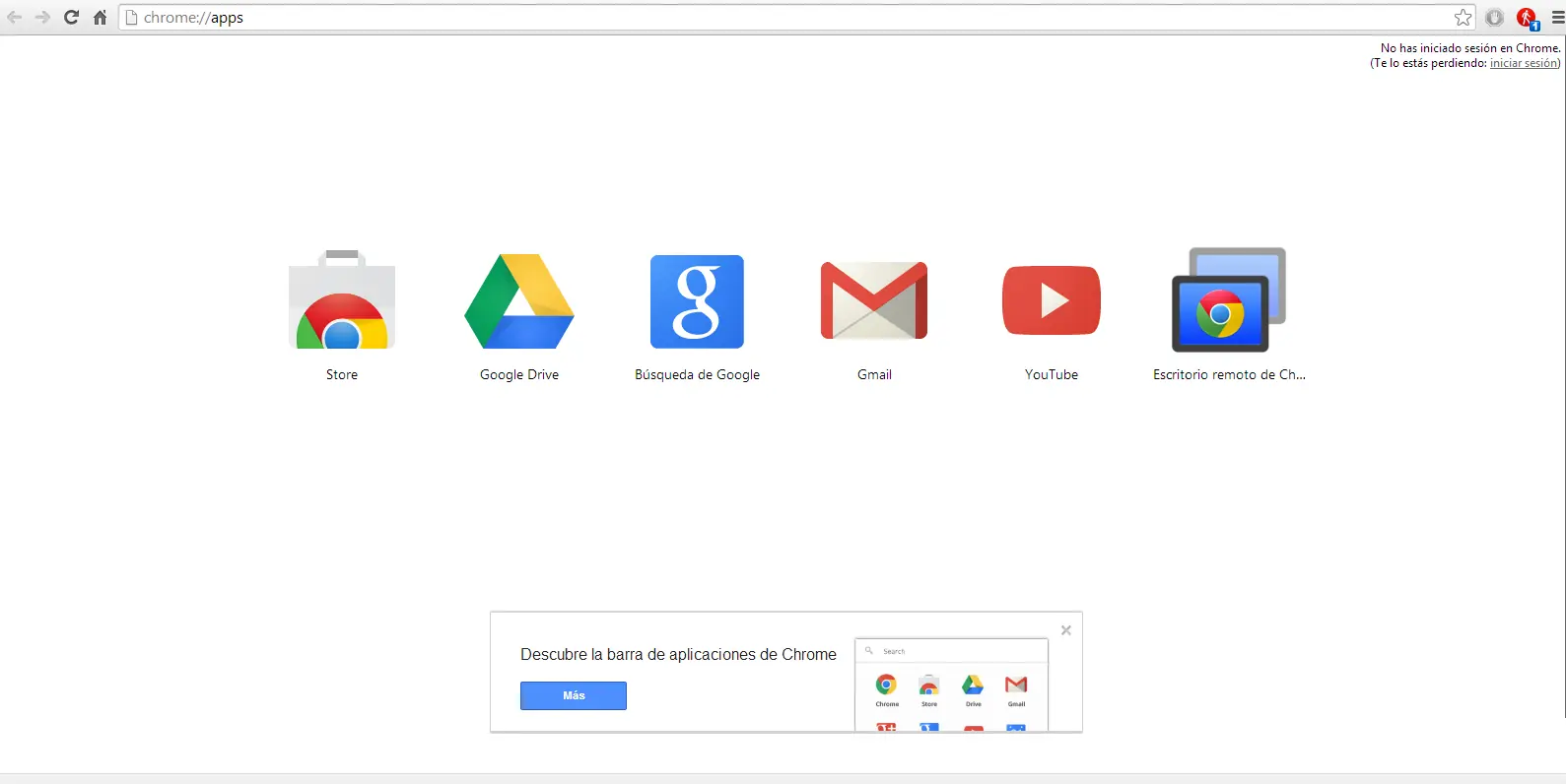Click the 'Google Drive' label text

click(x=519, y=374)
